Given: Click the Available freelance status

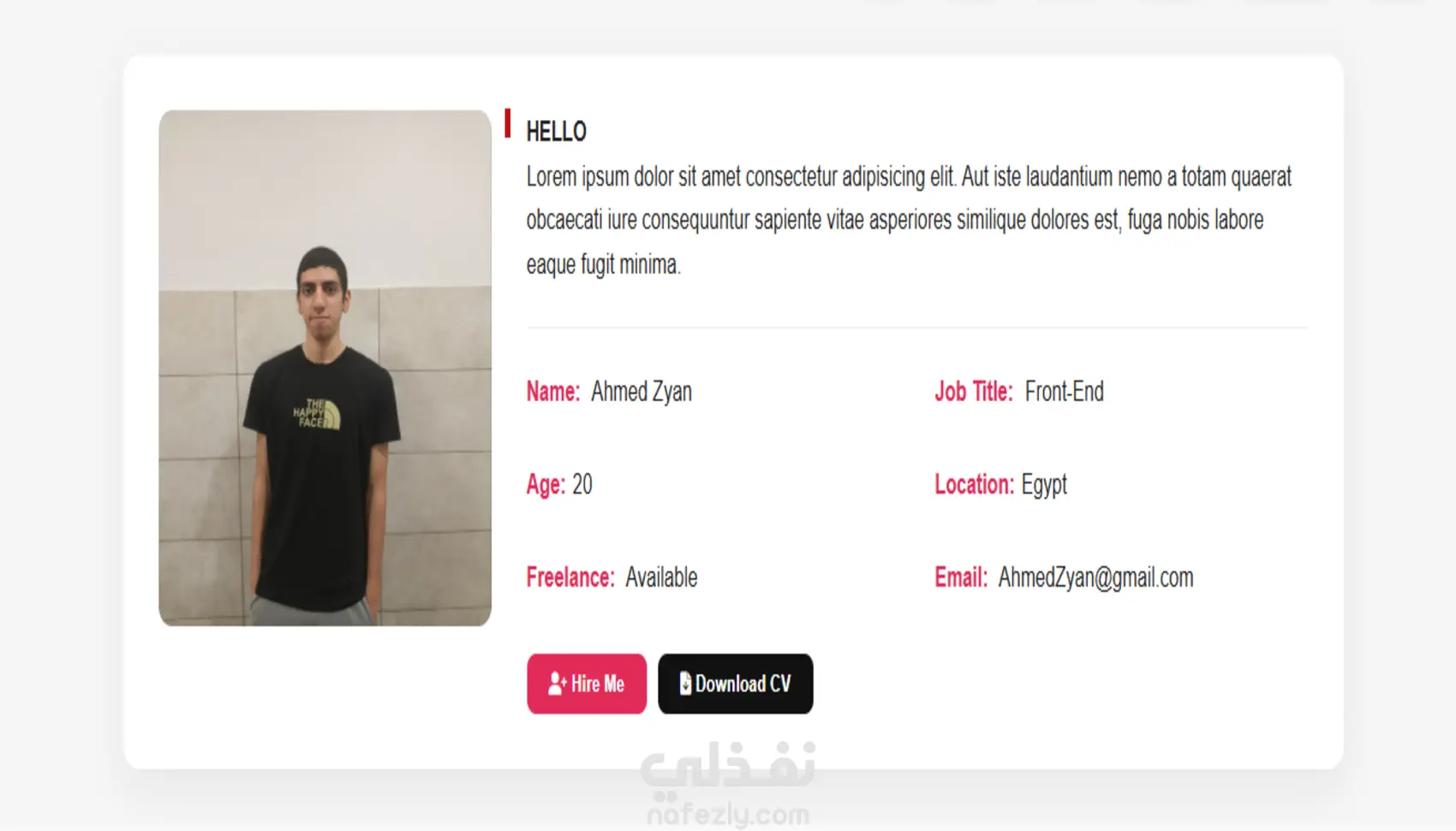Looking at the screenshot, I should (661, 577).
